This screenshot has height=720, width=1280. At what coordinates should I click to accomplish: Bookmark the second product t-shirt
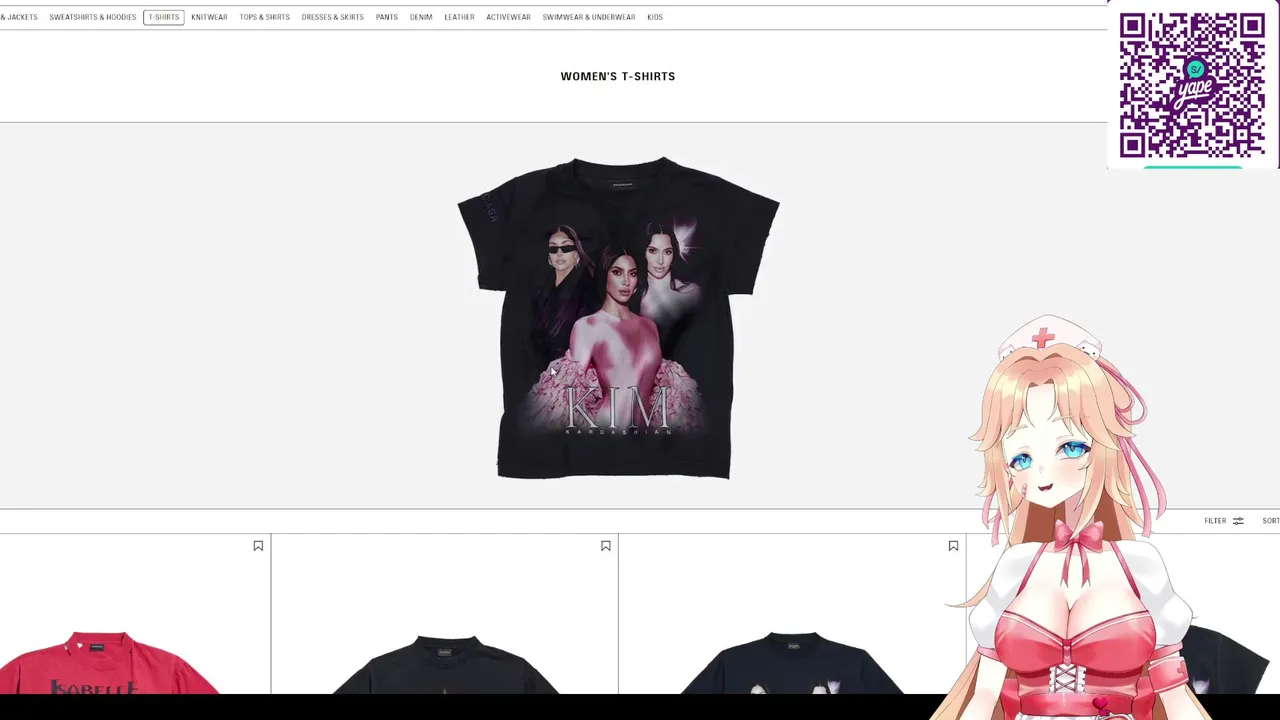click(x=605, y=546)
